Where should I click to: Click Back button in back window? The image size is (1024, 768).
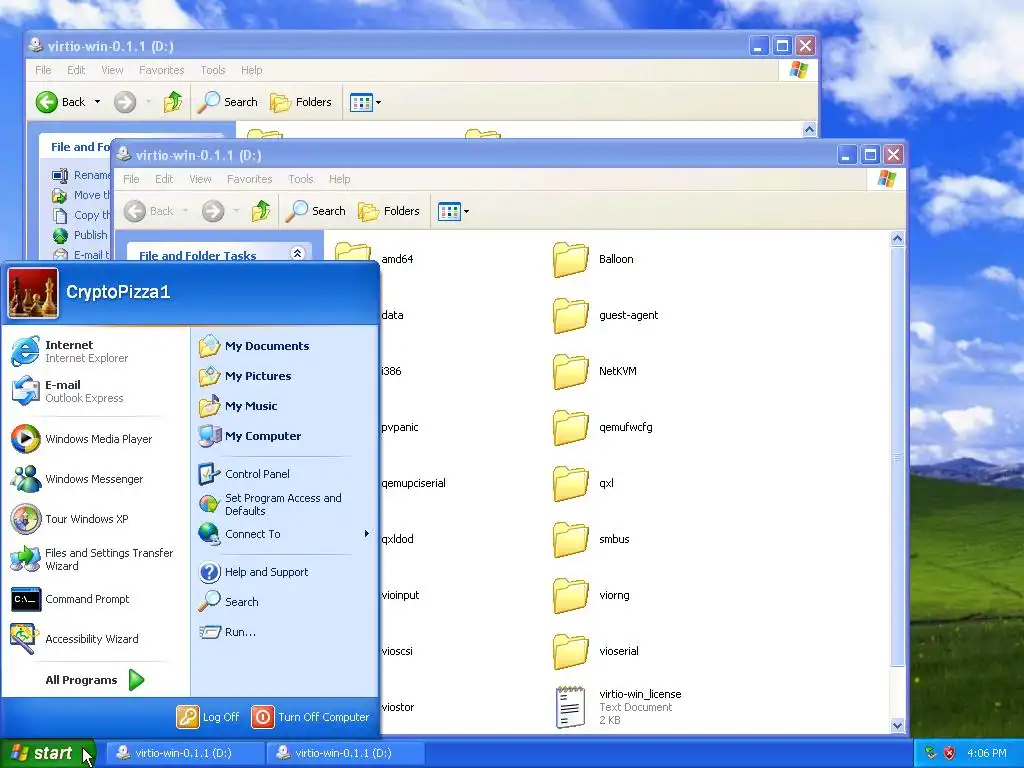click(x=60, y=103)
